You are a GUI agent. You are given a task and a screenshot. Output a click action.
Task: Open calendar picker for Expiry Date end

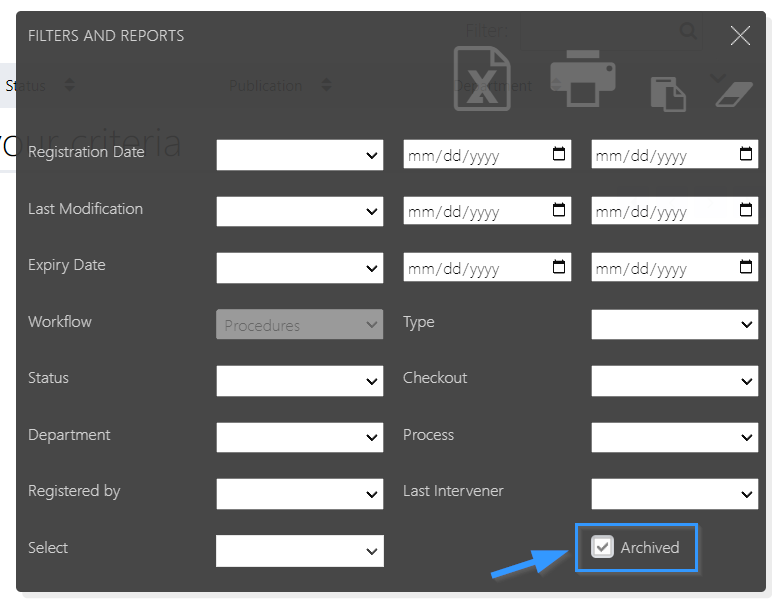point(746,266)
